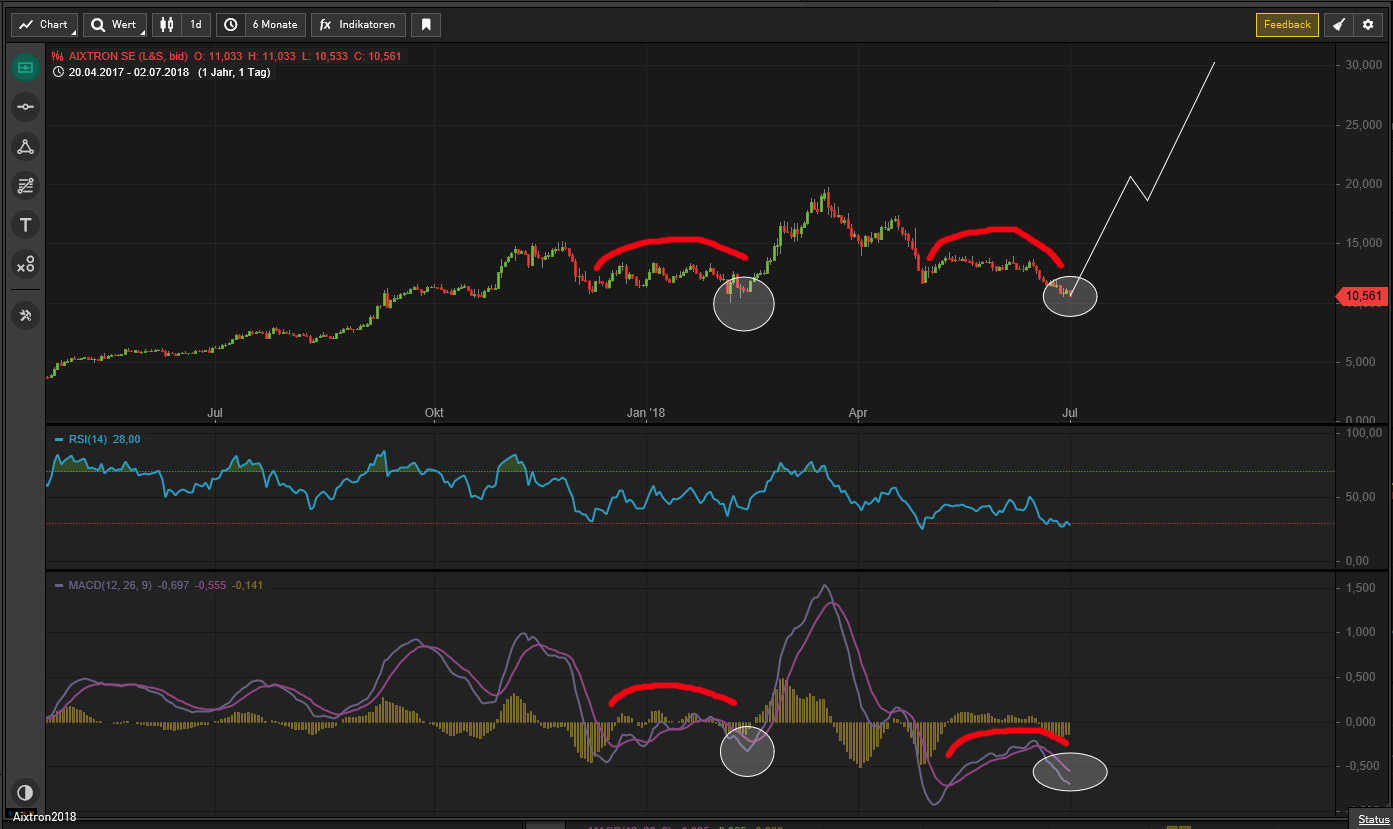The height and width of the screenshot is (829, 1393).
Task: Click the date range 20.04.2017 - 02.07.2018
Action: point(130,72)
